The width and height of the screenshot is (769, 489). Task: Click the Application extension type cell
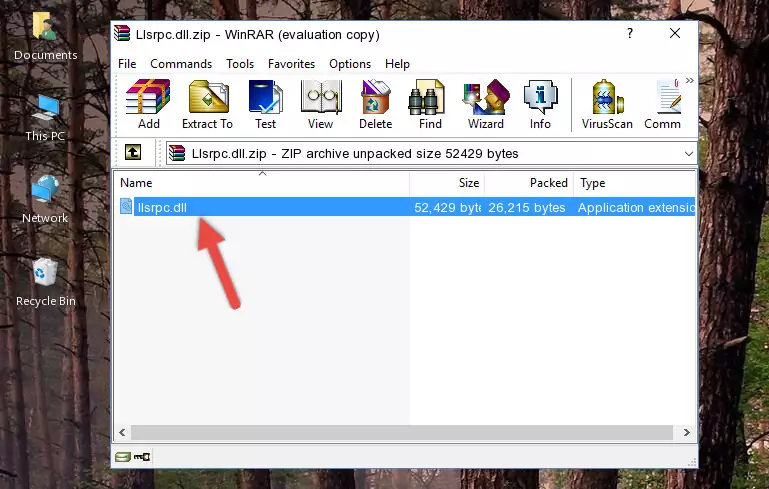(636, 207)
